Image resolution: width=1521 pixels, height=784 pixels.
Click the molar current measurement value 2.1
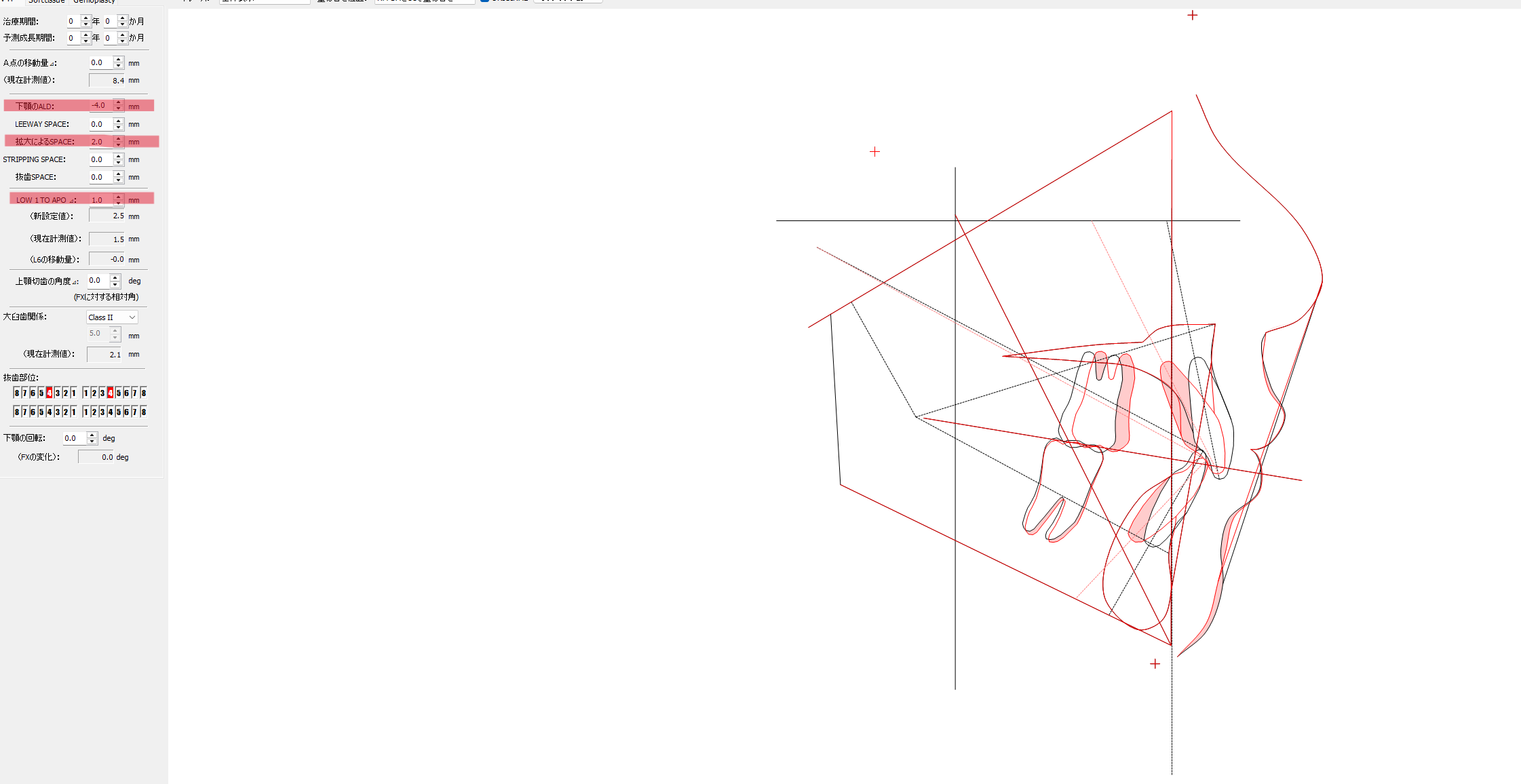(104, 354)
